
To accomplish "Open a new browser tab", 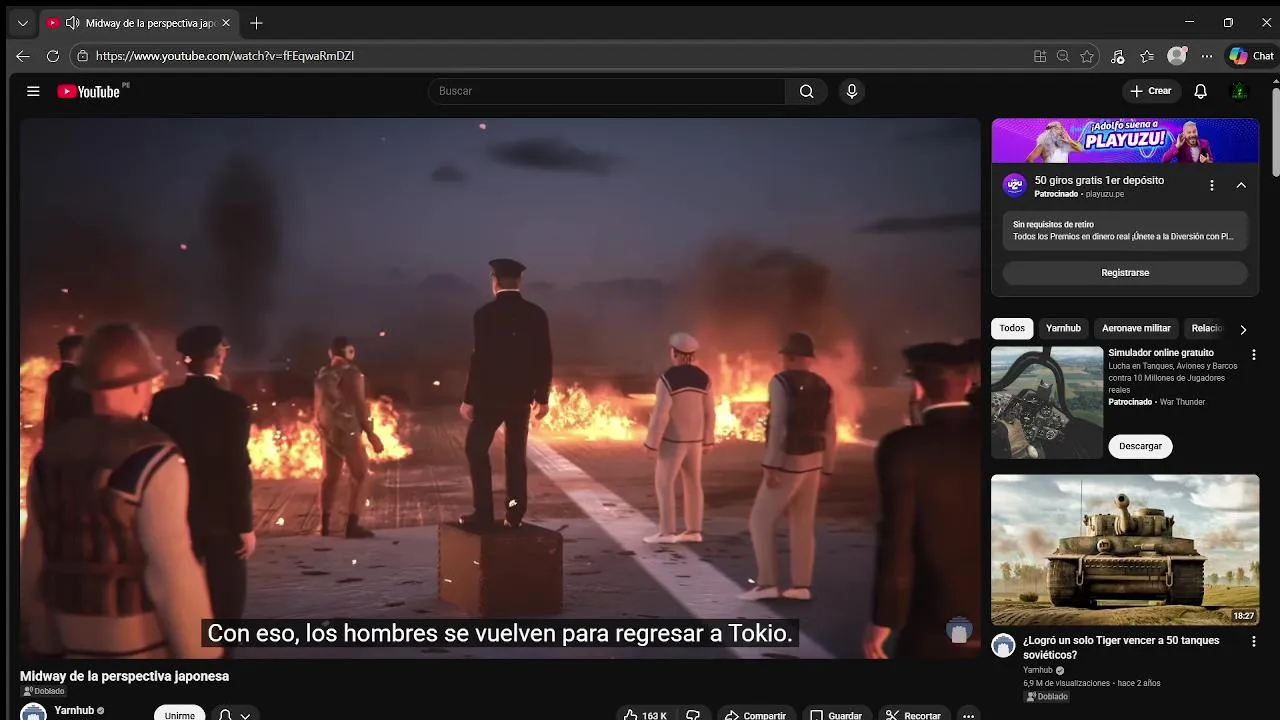I will [256, 23].
